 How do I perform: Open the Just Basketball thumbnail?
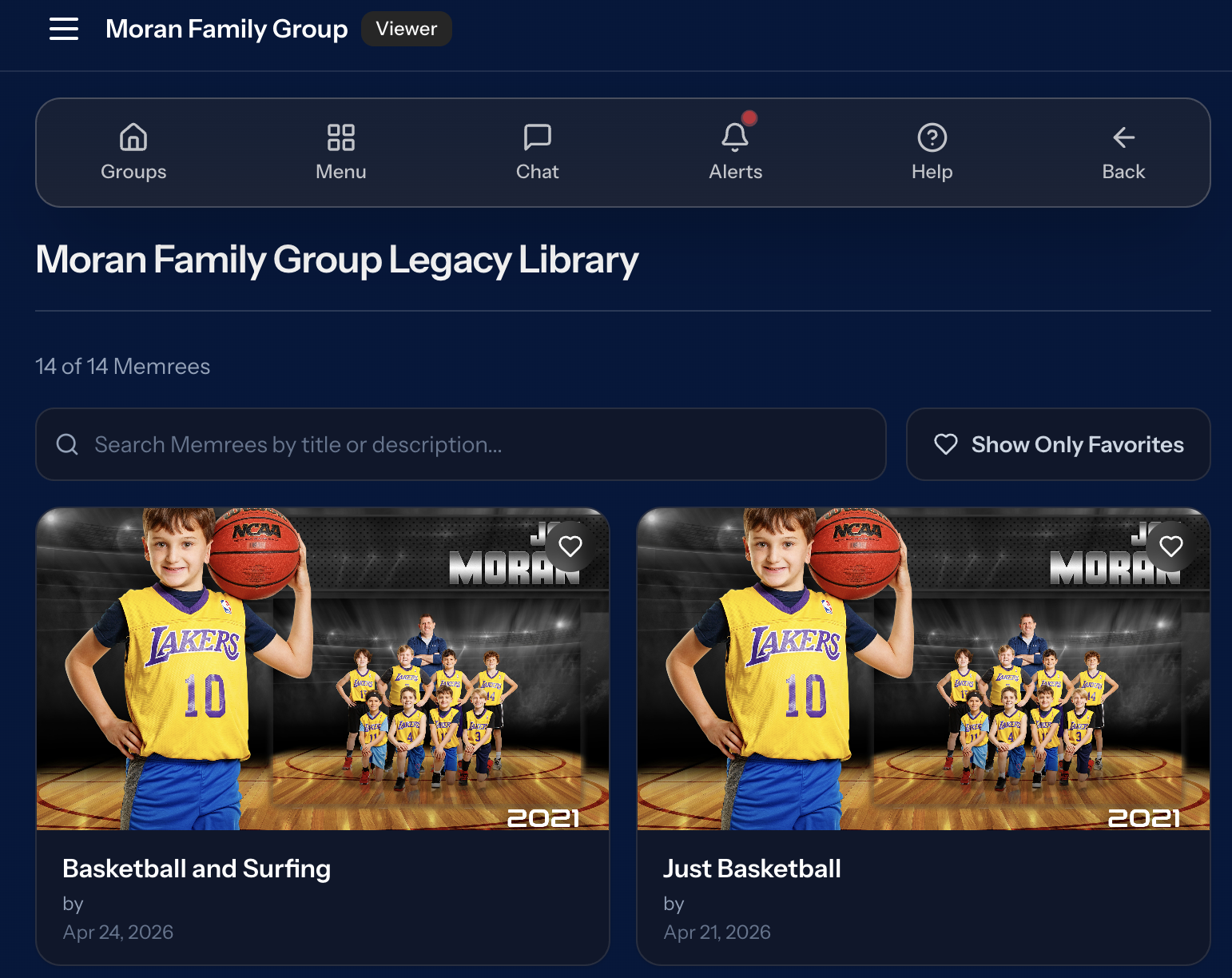[924, 670]
